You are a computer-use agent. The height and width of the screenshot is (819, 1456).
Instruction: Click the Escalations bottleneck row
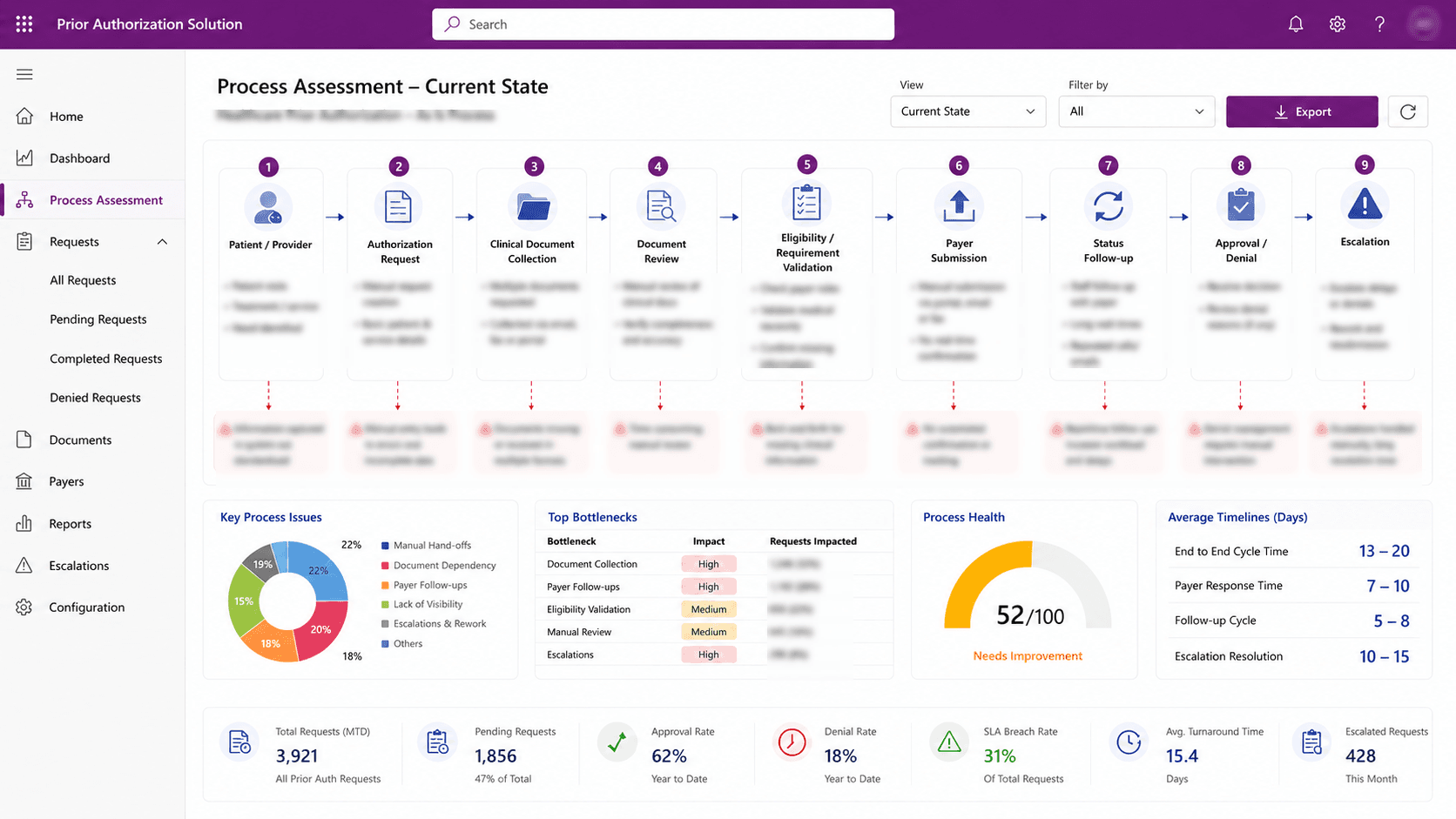click(x=714, y=655)
